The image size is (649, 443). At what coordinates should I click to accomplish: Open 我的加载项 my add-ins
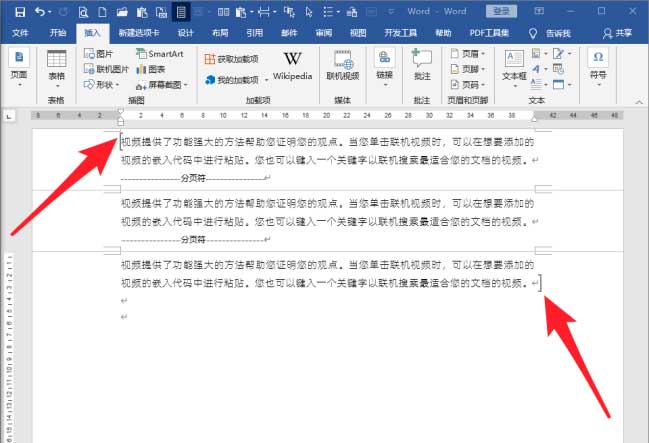click(236, 79)
